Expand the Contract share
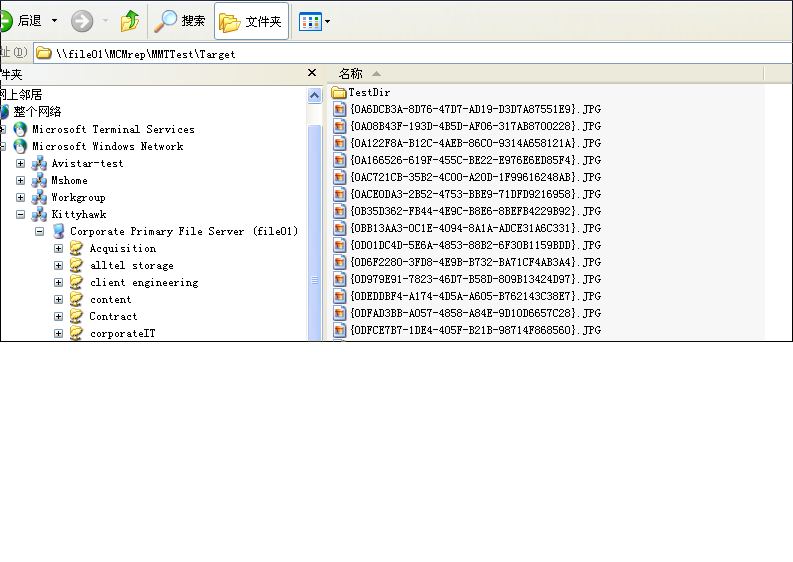The height and width of the screenshot is (562, 793). pyautogui.click(x=59, y=317)
